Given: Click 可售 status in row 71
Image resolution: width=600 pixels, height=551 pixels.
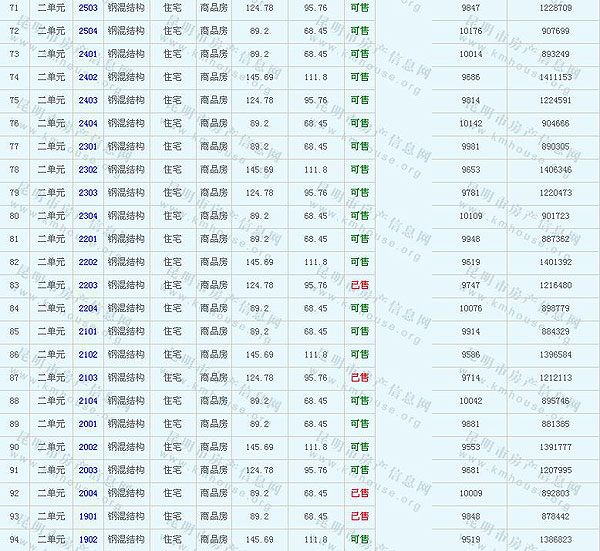Looking at the screenshot, I should [x=359, y=8].
